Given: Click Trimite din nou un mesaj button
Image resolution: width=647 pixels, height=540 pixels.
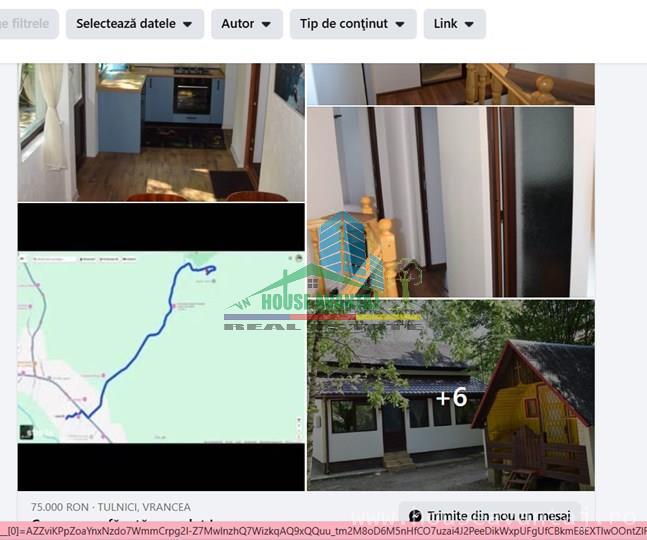Looking at the screenshot, I should point(488,516).
